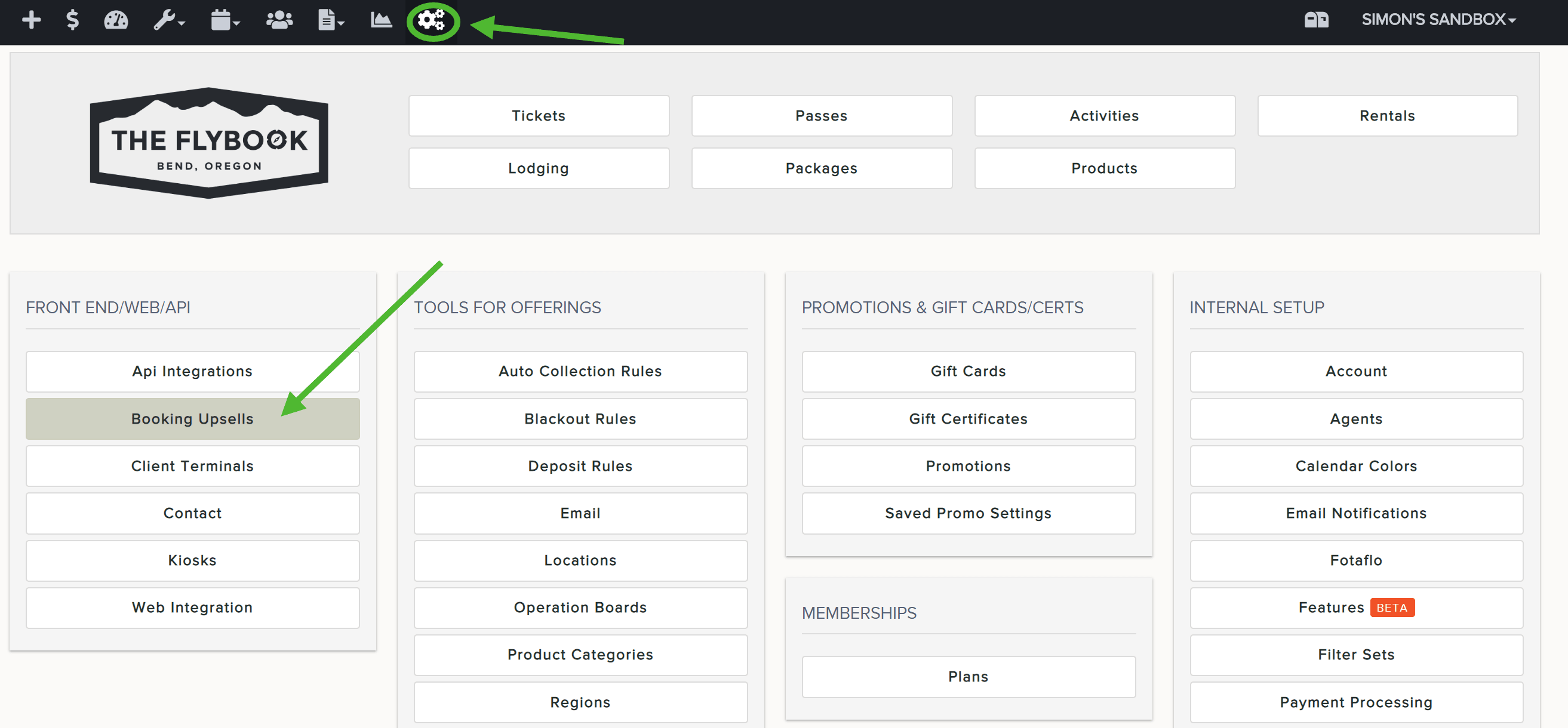Open Gift Certificates settings
1568x728 pixels.
click(x=969, y=418)
